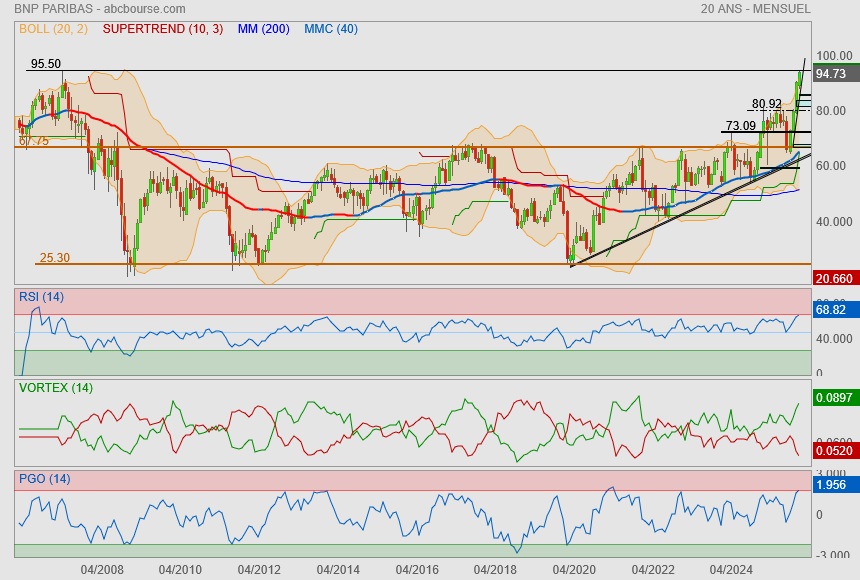Click the PGO value tag 1.956
The width and height of the screenshot is (860, 580).
click(x=831, y=485)
